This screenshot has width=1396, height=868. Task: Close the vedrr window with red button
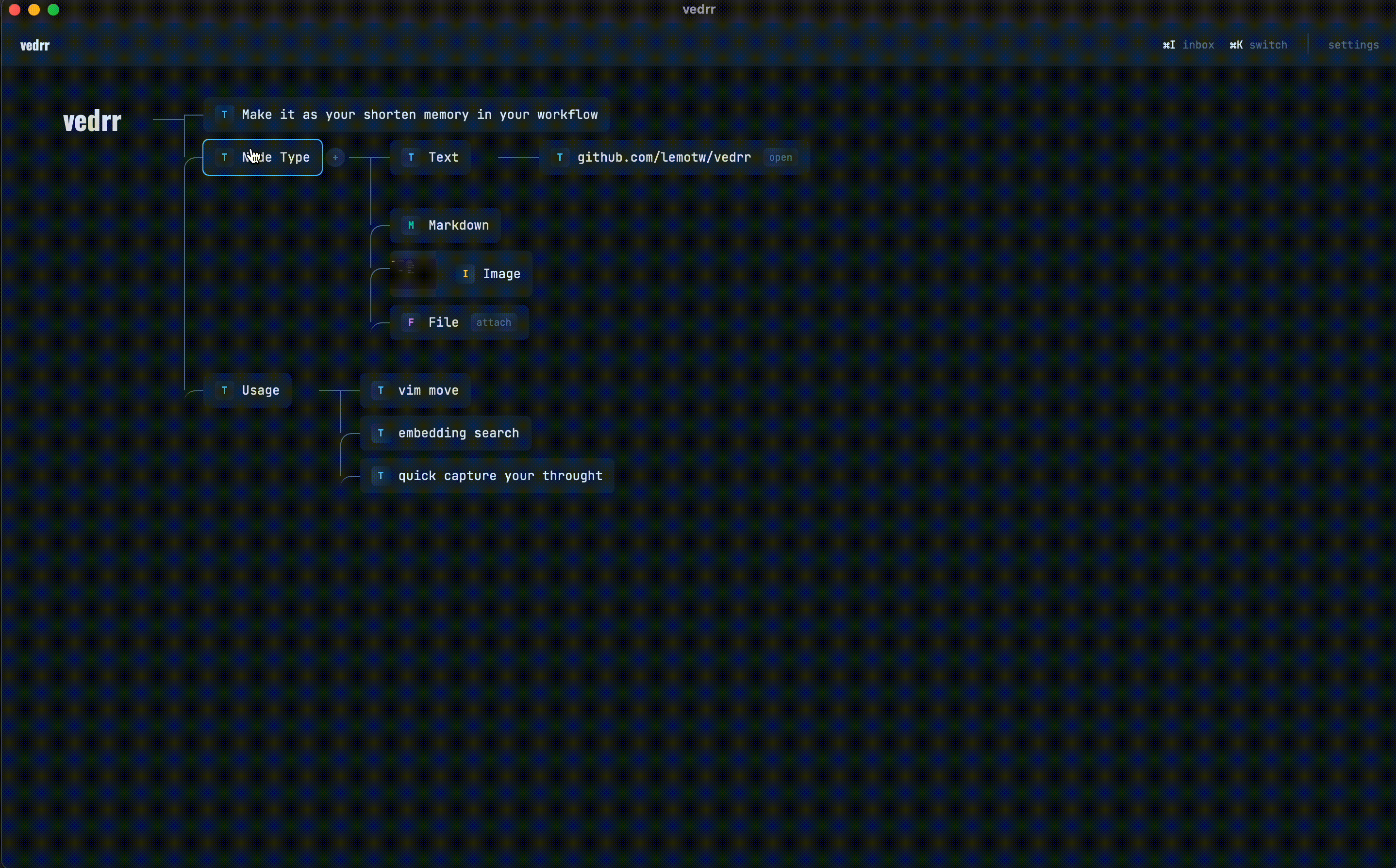[x=15, y=10]
